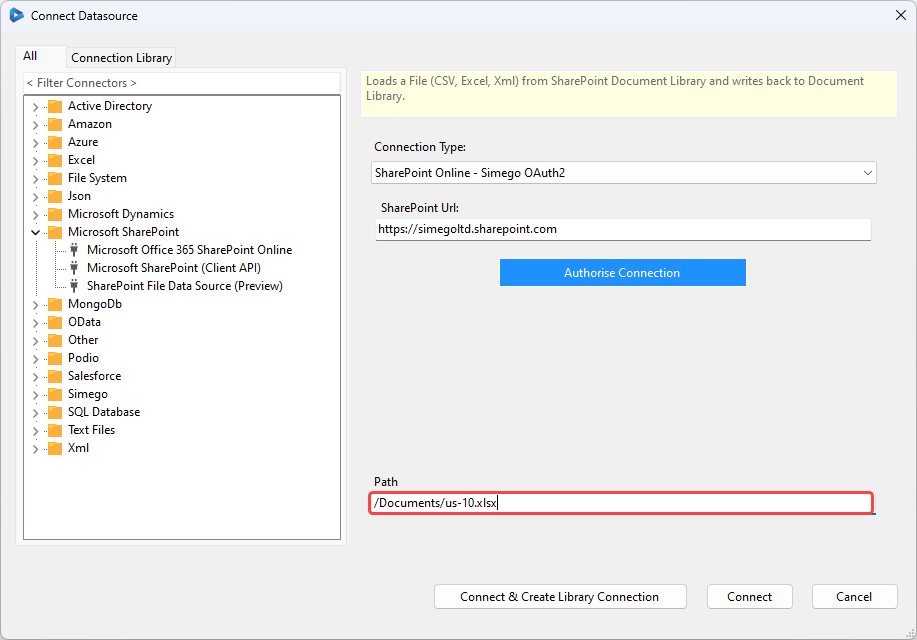Switch to the Connection Library tab
Image resolution: width=917 pixels, height=640 pixels.
click(120, 57)
